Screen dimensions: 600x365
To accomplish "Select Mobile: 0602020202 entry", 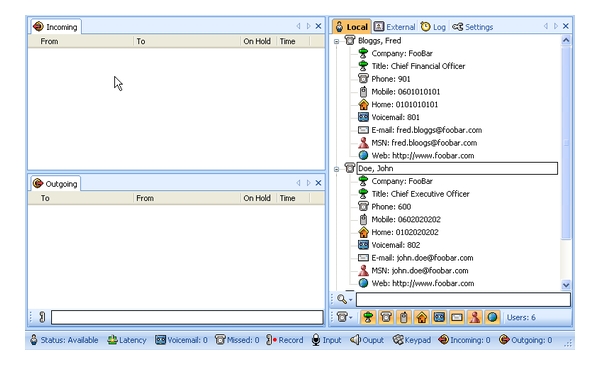I will pos(406,220).
